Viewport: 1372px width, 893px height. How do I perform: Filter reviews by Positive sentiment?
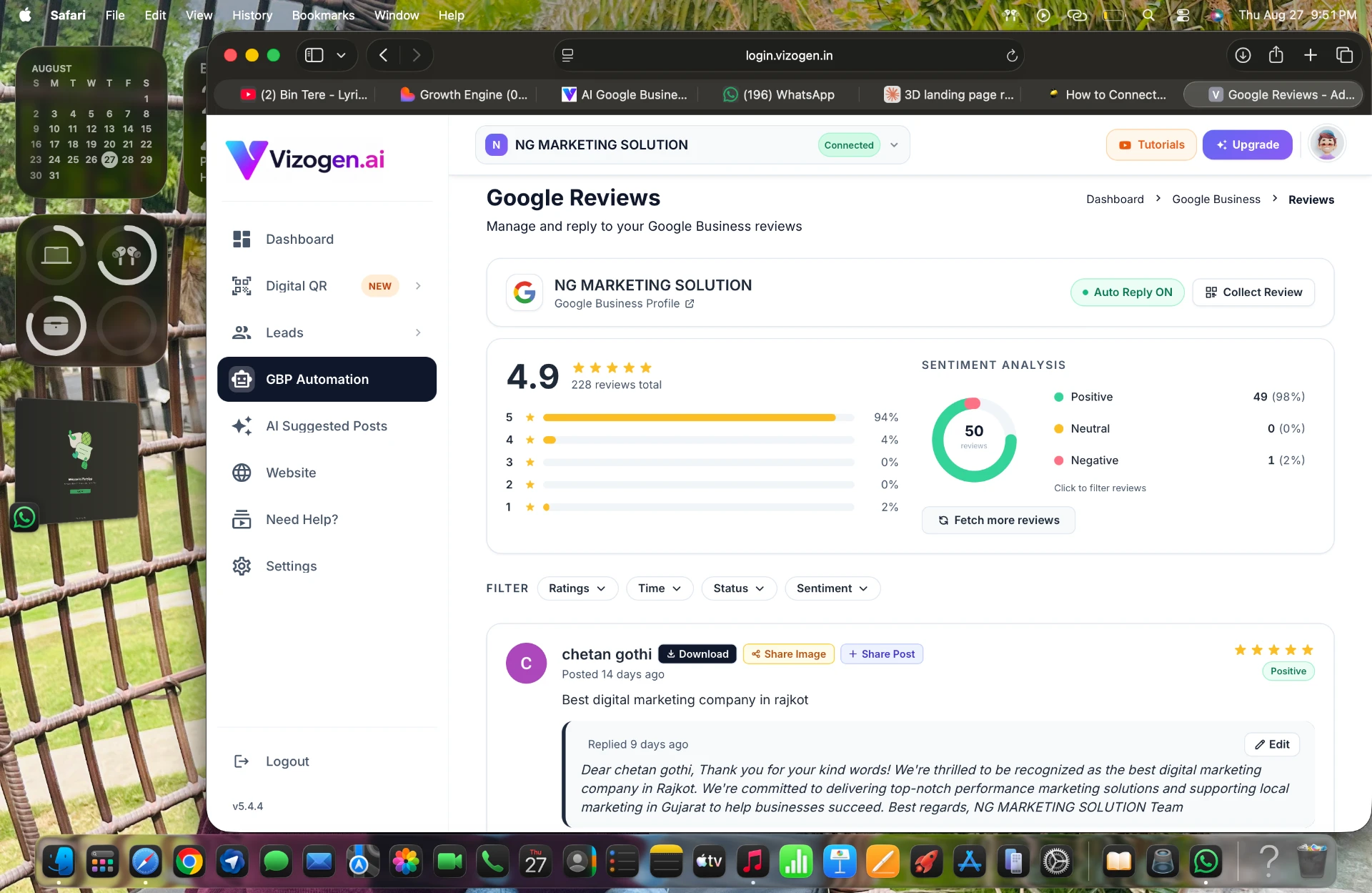coord(1179,397)
